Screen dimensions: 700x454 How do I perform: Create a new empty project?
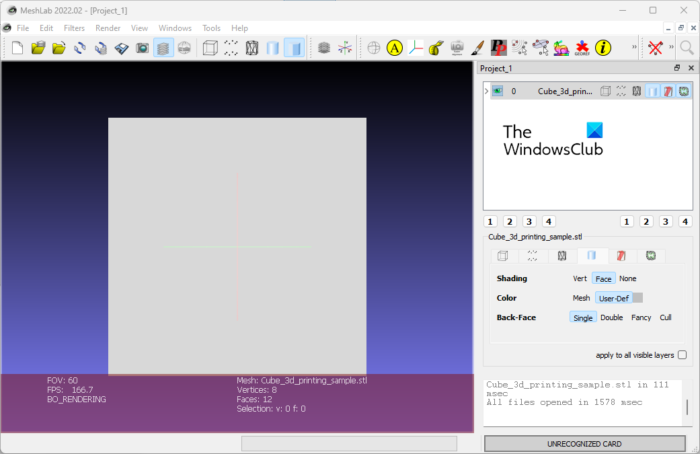(17, 48)
